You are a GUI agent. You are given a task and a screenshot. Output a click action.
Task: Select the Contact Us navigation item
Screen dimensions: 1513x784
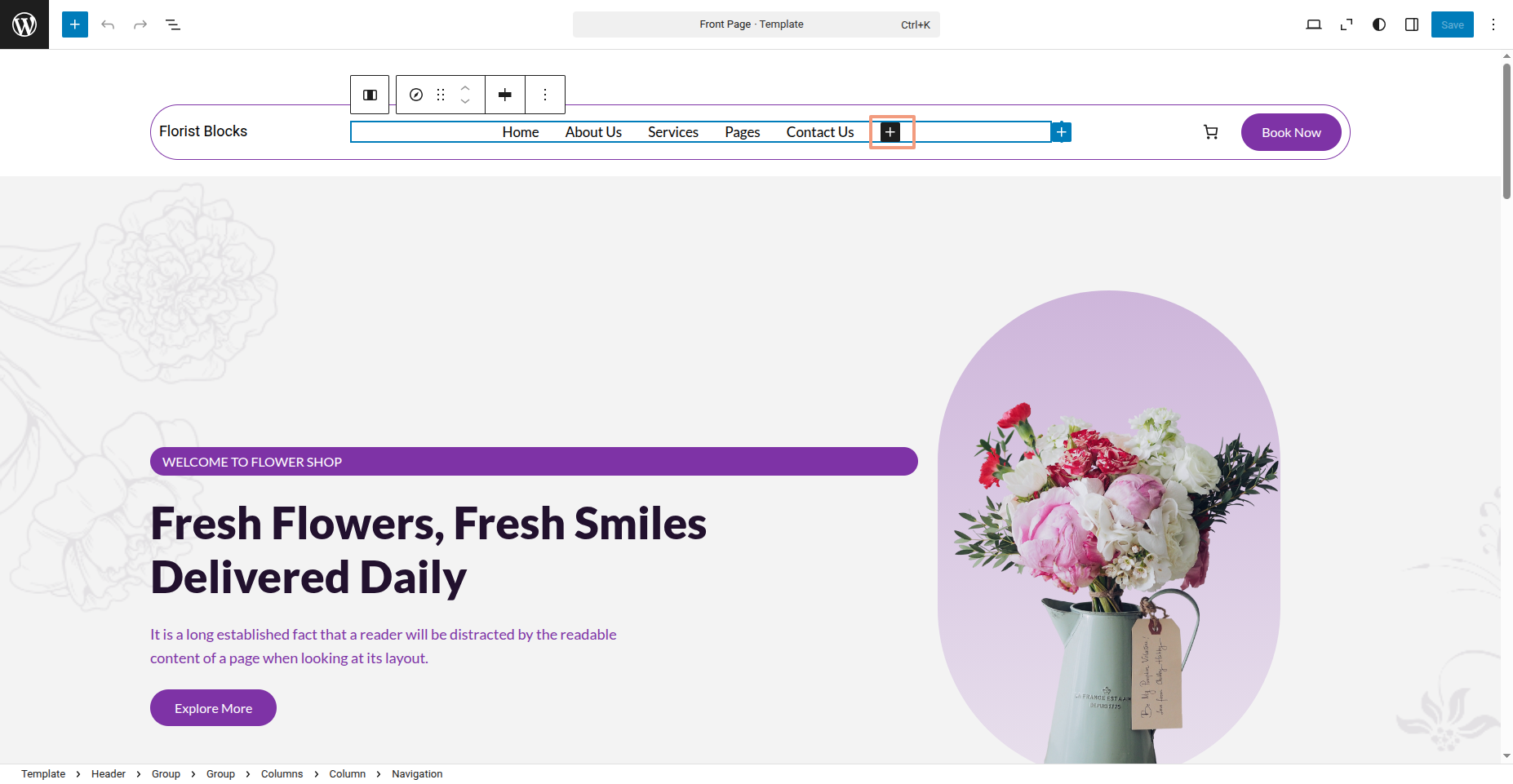coord(819,132)
